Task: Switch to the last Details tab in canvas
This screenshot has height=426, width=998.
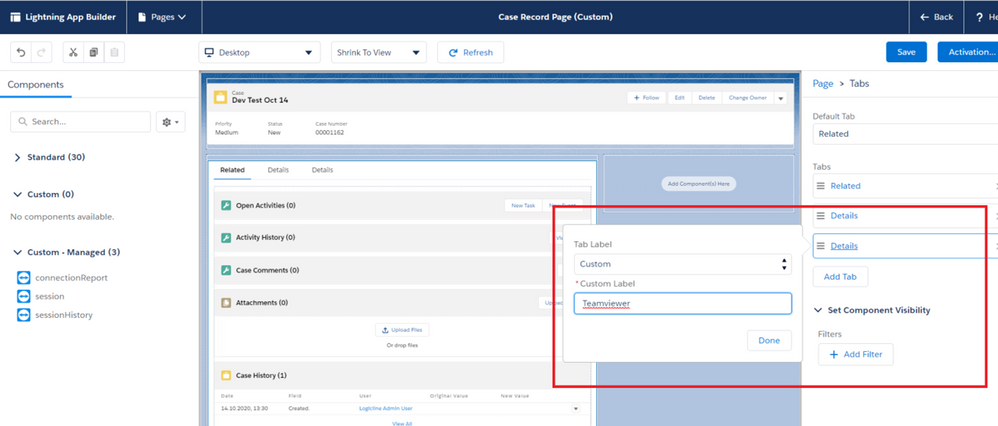Action: pyautogui.click(x=322, y=170)
